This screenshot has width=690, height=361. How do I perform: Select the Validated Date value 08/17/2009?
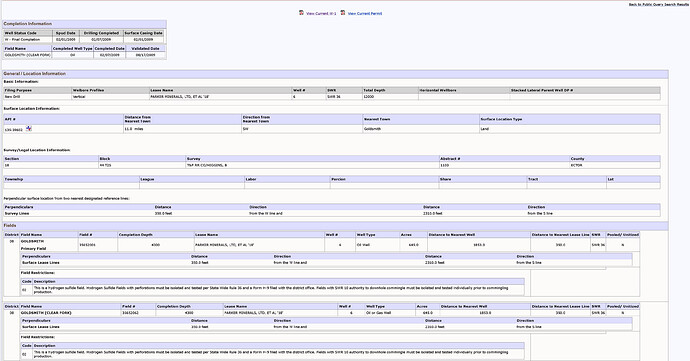coord(146,55)
